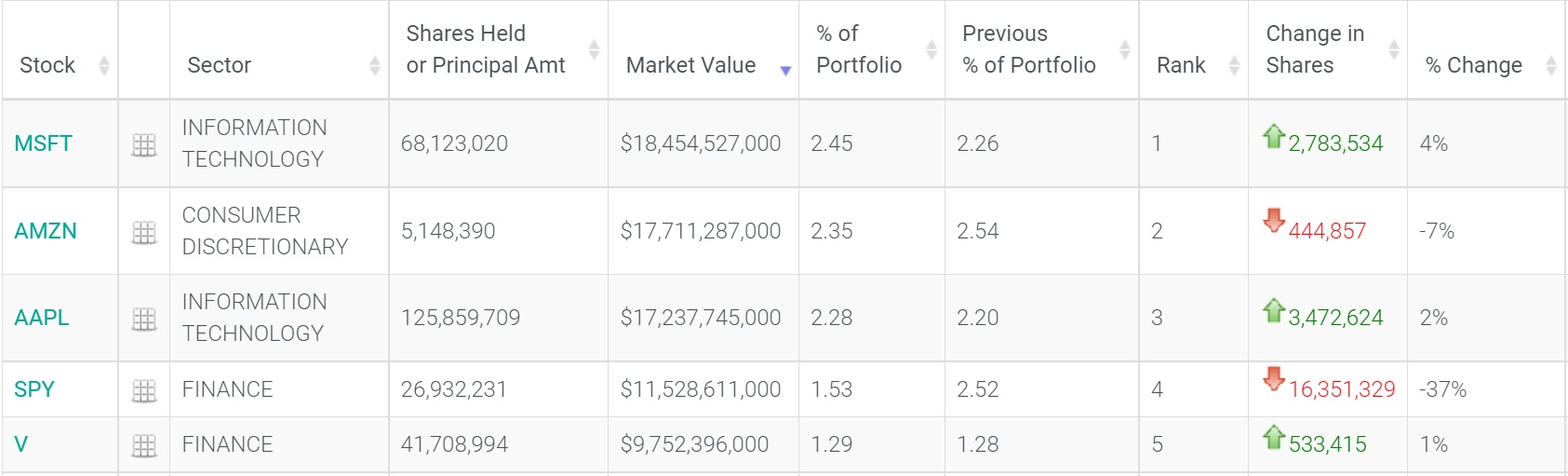Open the SPY stock link
Viewport: 1568px width, 476px height.
(x=34, y=389)
